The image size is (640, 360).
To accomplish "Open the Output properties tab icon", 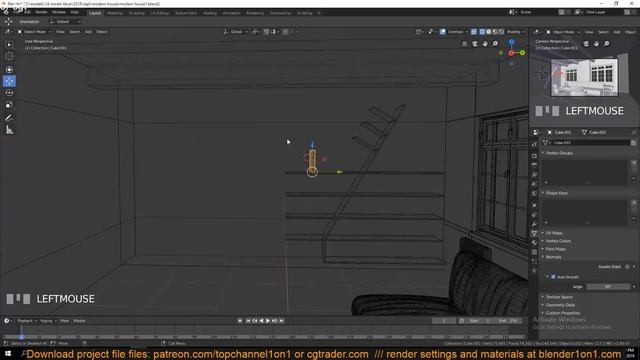I will 534,164.
